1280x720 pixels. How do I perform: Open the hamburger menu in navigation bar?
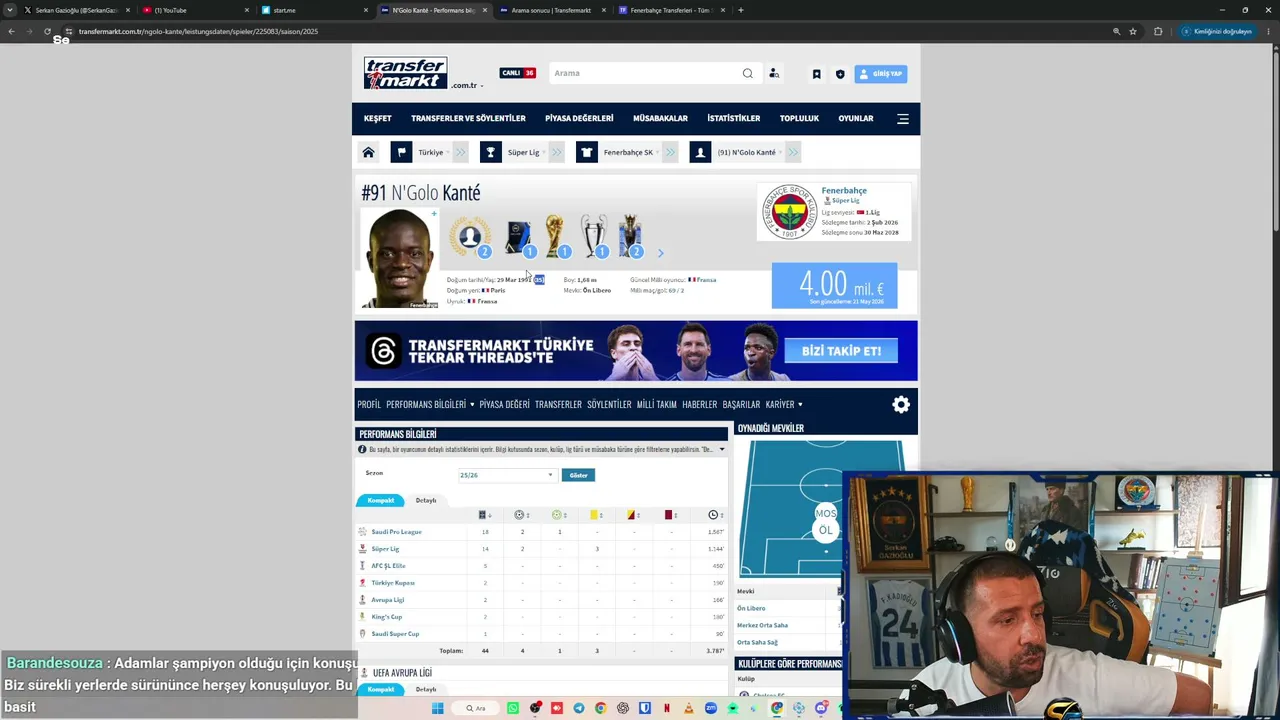coord(903,118)
